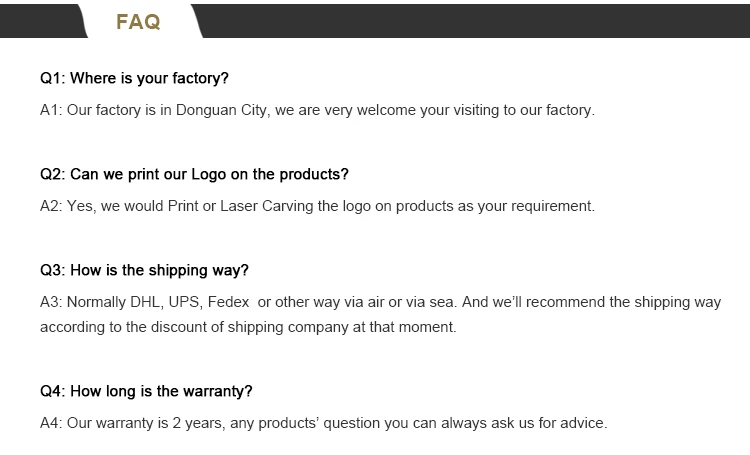Click the line "according to the discount of shipping company"
Screen dimensions: 750x455
click(247, 327)
